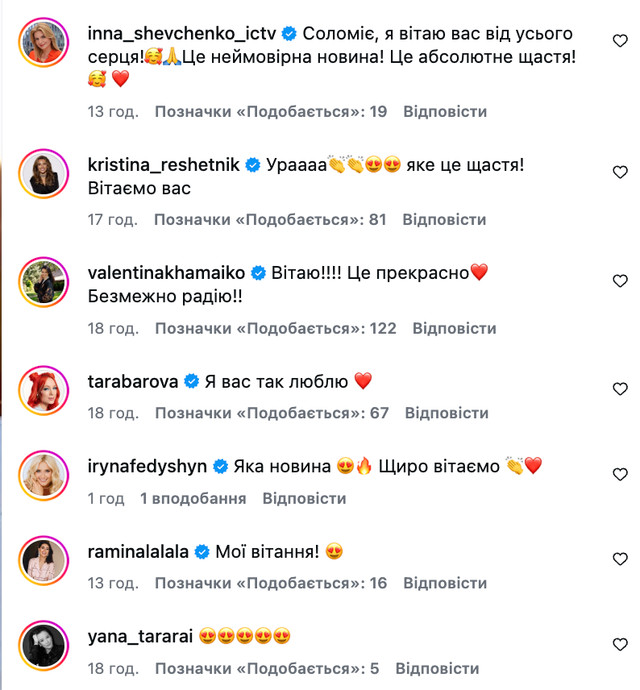
Task: Open irynafedyshyn's profile avatar
Action: [x=42, y=475]
